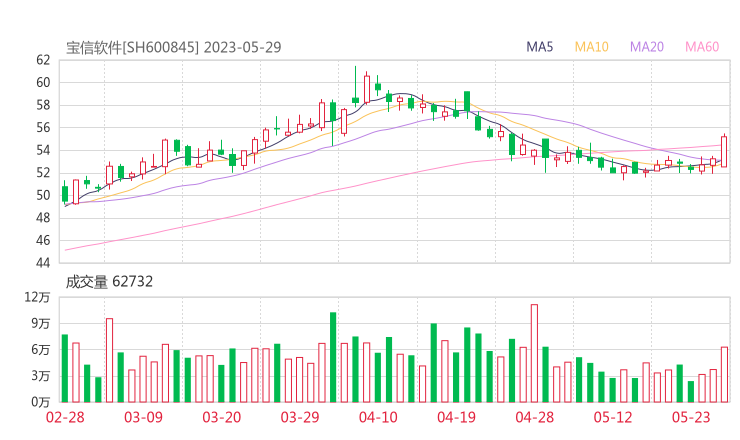The height and width of the screenshot is (440, 740).
Task: Click the 02-28 date axis label
Action: 65,417
